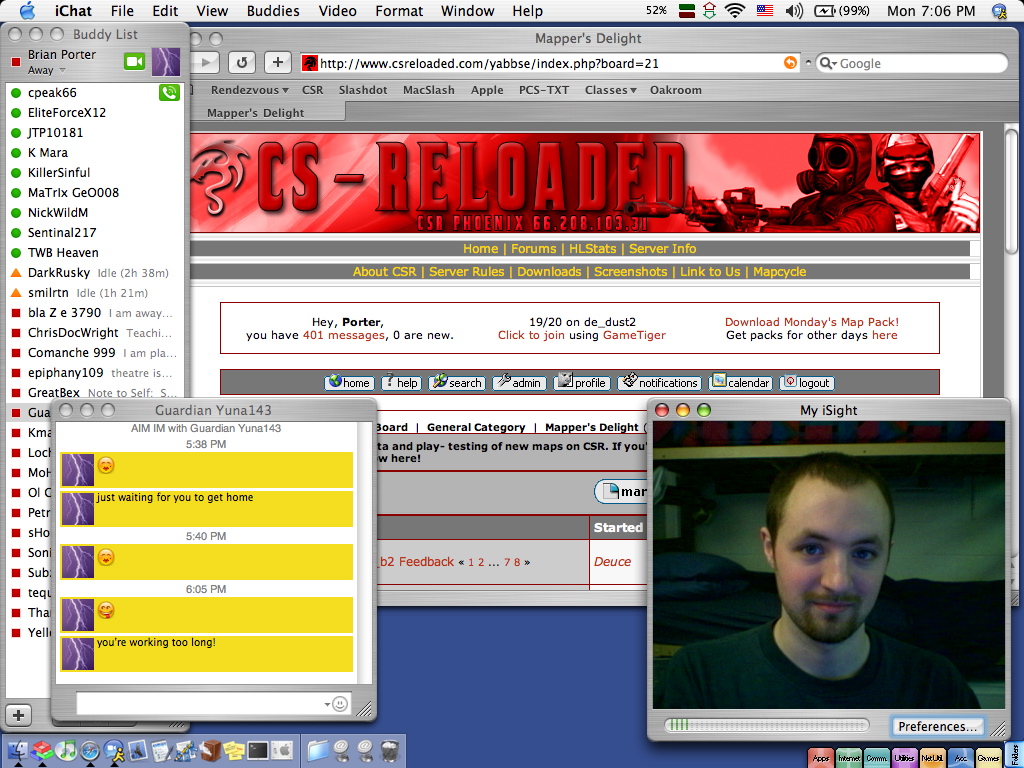
Task: Click the Add Bookmark plus button in Safari
Action: pos(277,62)
